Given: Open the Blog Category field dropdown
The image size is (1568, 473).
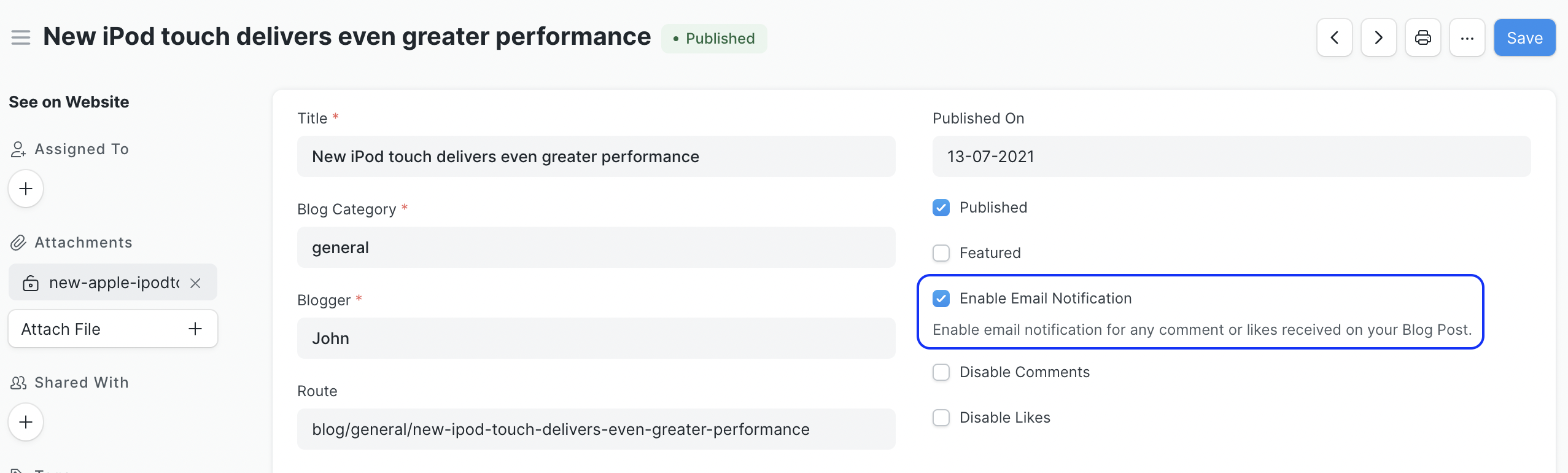Looking at the screenshot, I should click(596, 248).
